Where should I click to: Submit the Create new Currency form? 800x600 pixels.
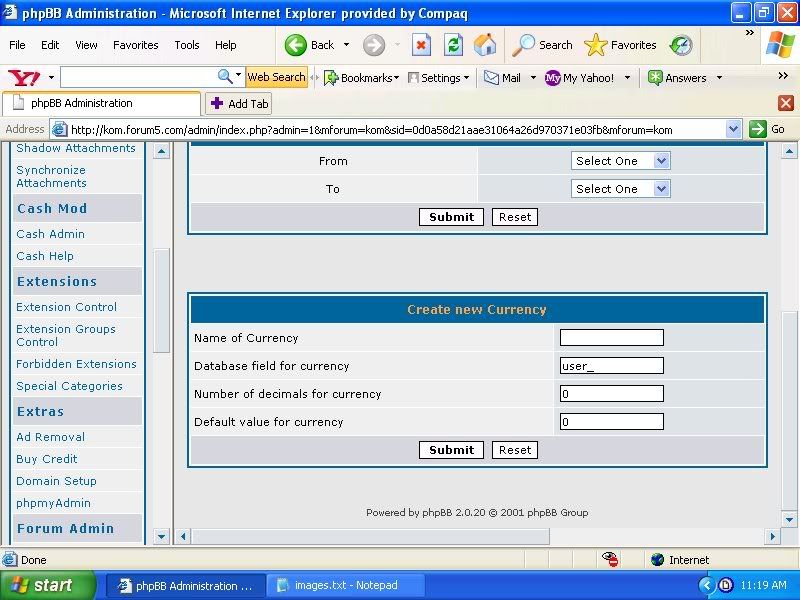tap(451, 450)
